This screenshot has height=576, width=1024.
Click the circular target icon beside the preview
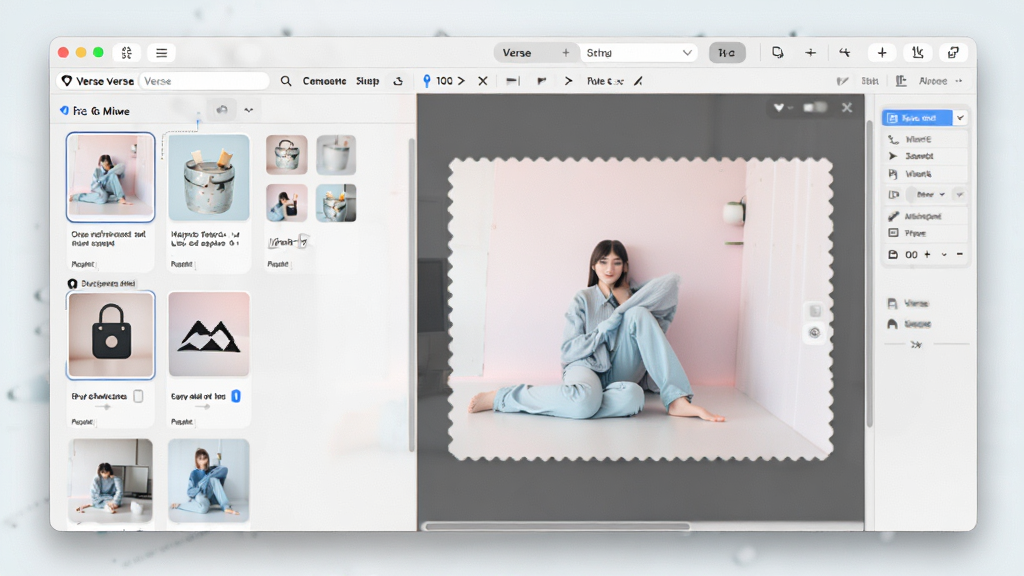coord(814,332)
